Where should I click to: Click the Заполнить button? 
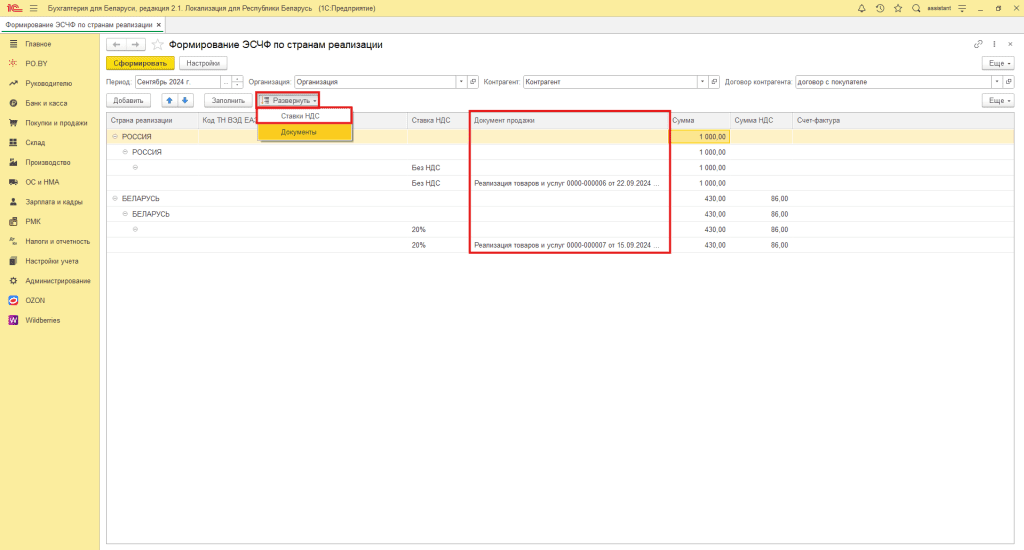coord(228,101)
